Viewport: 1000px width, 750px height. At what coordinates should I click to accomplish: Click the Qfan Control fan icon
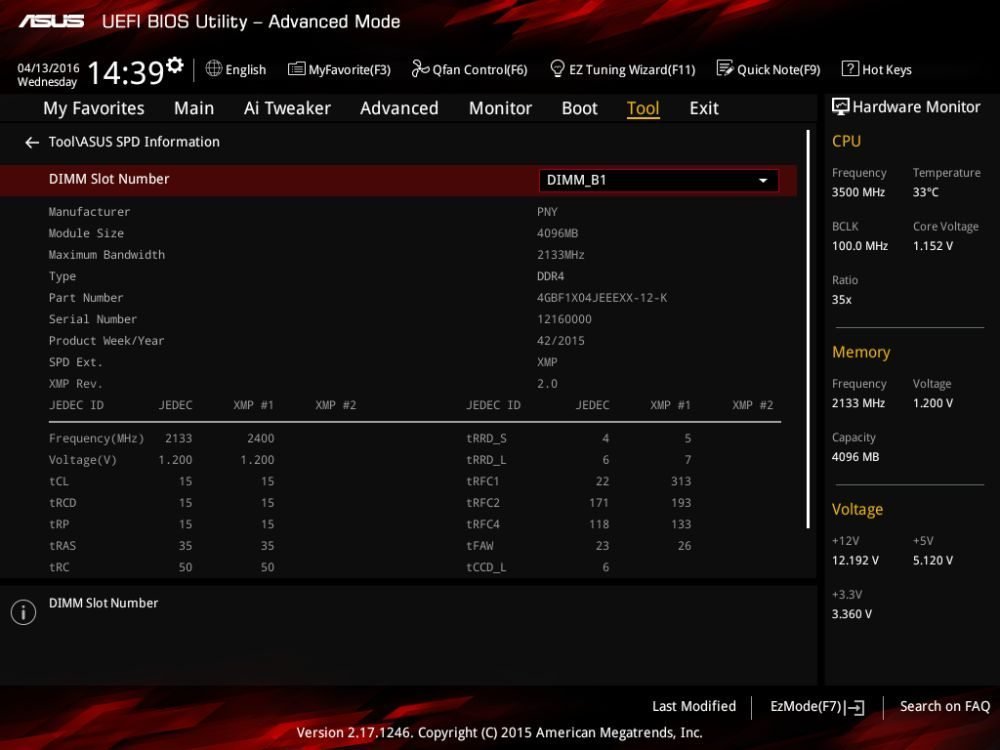(x=420, y=68)
